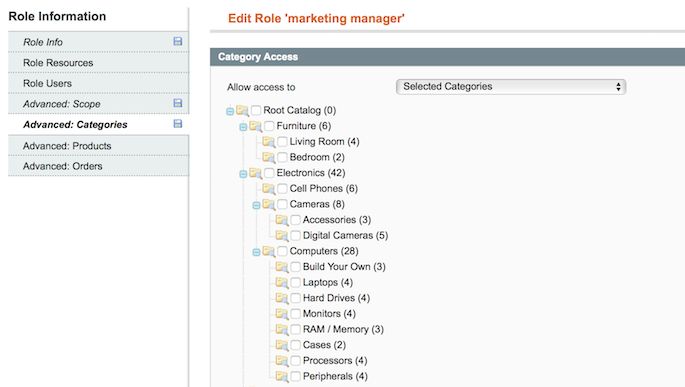Click the Computers folder icon

[269, 252]
